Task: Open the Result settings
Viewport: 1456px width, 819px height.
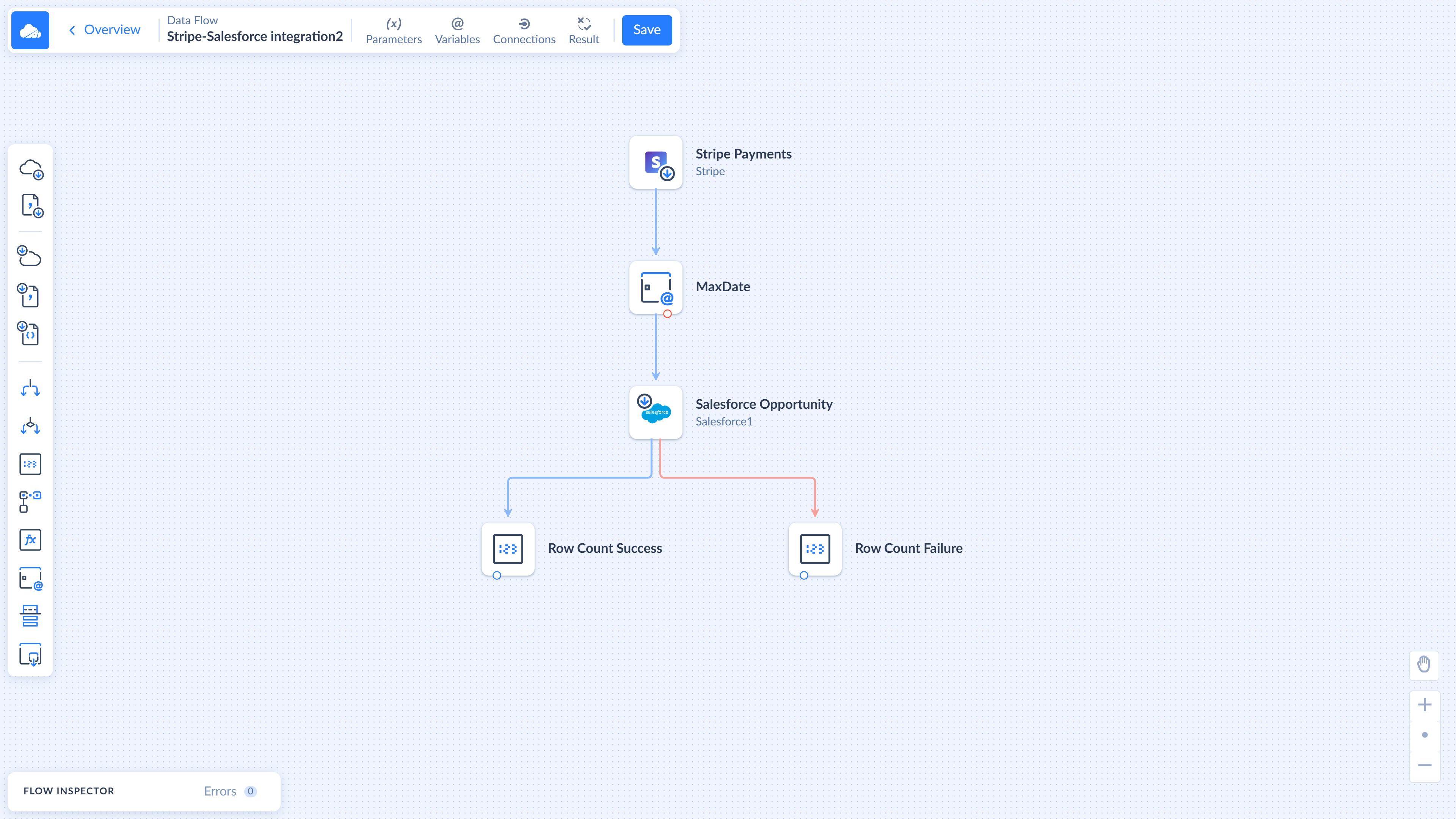Action: tap(583, 30)
